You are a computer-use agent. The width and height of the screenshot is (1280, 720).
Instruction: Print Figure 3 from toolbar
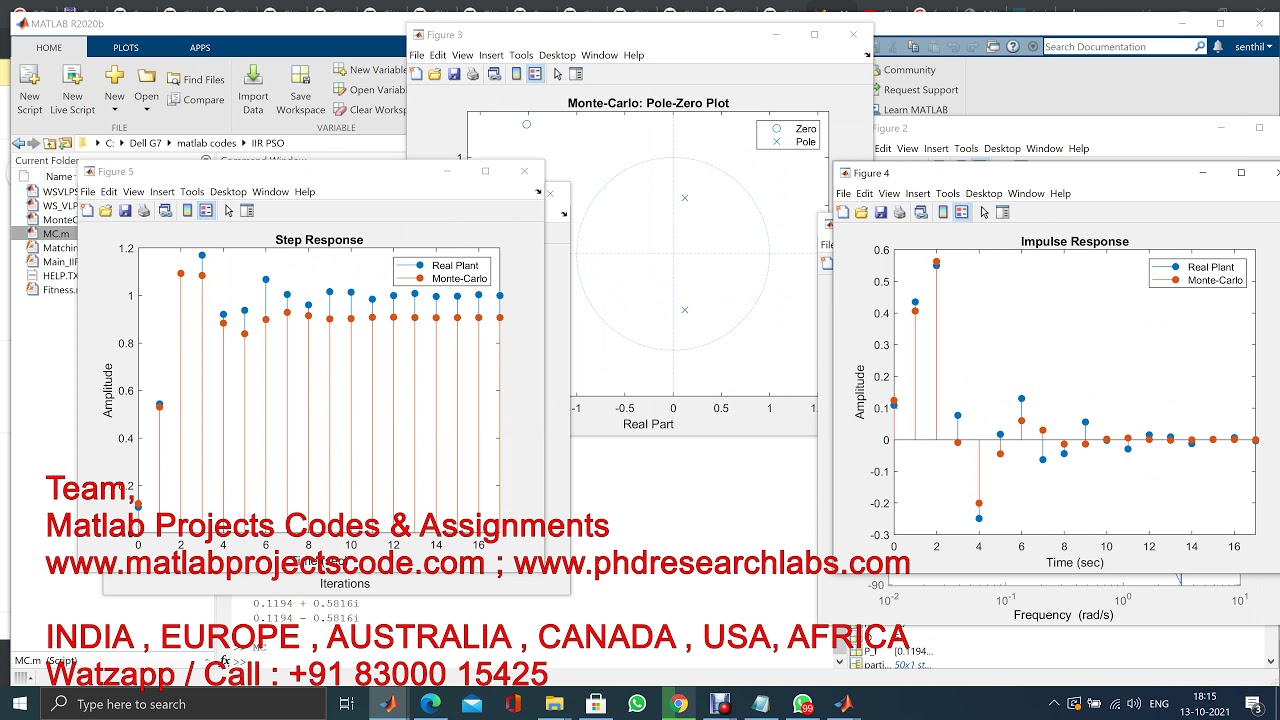473,74
